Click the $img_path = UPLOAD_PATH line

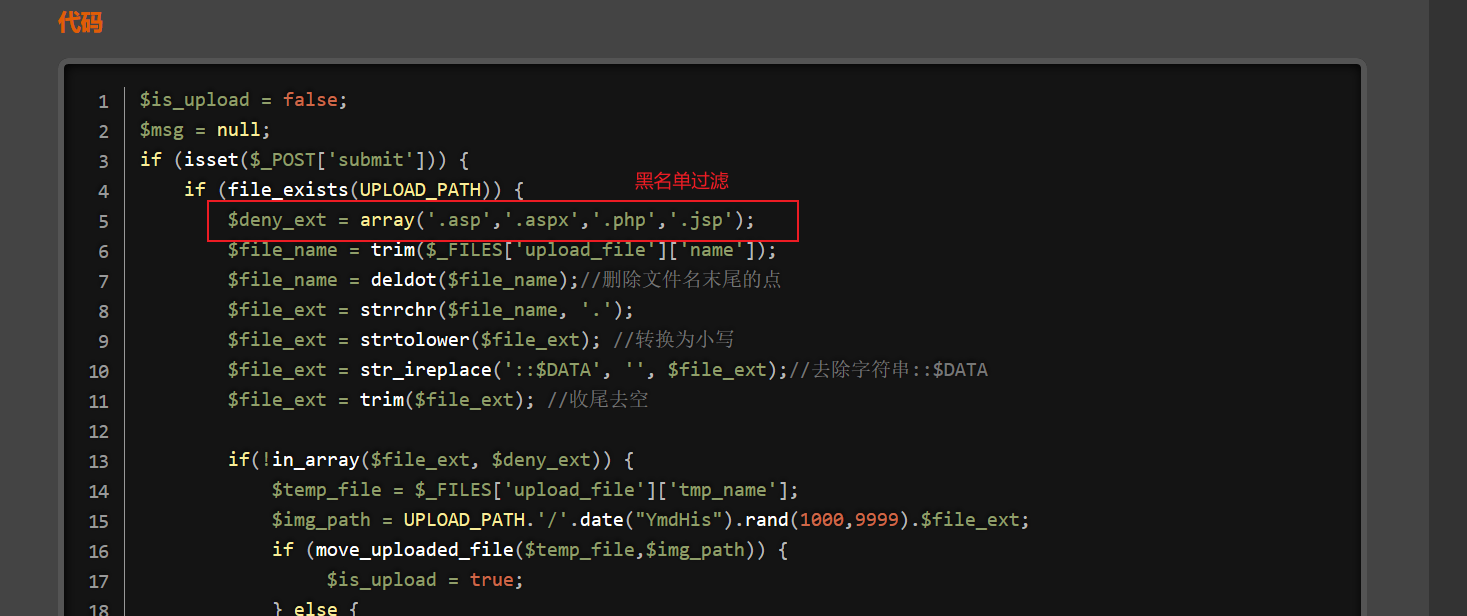point(651,520)
